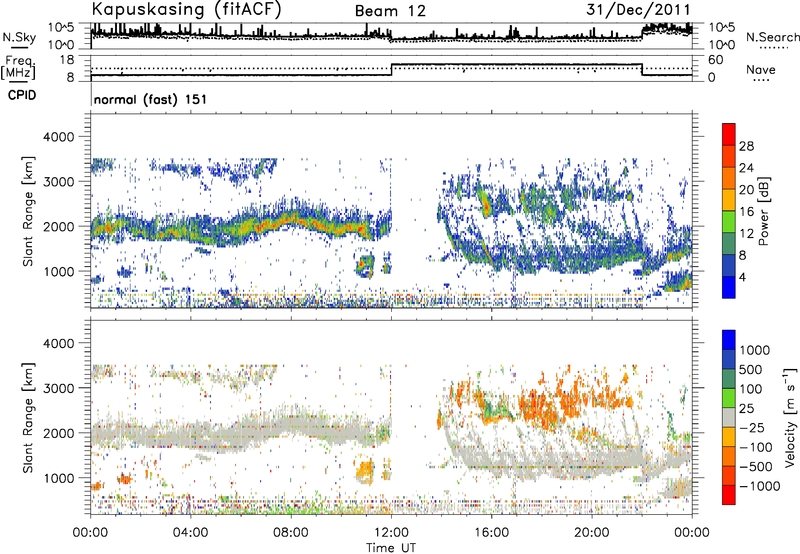Viewport: 800px width, 554px height.
Task: Click the 'Freq. [MHz]' axis label
Action: pyautogui.click(x=19, y=67)
